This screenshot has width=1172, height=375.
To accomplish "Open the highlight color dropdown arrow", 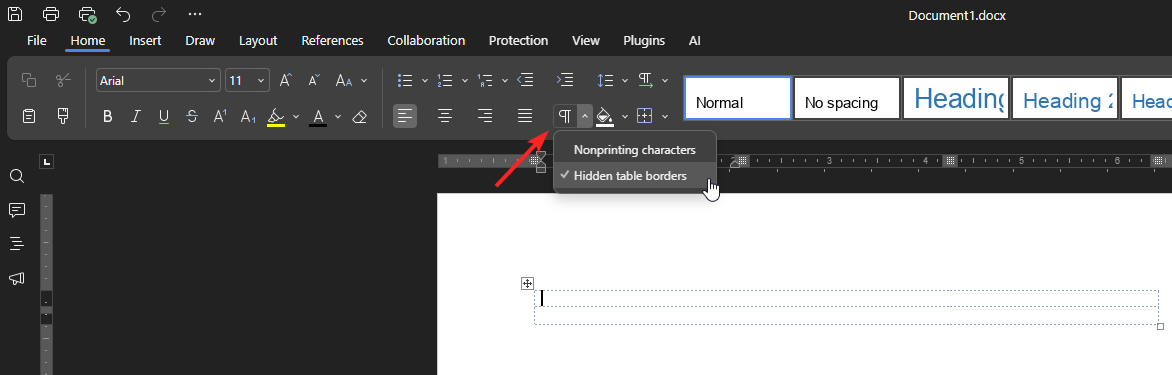I will (296, 117).
